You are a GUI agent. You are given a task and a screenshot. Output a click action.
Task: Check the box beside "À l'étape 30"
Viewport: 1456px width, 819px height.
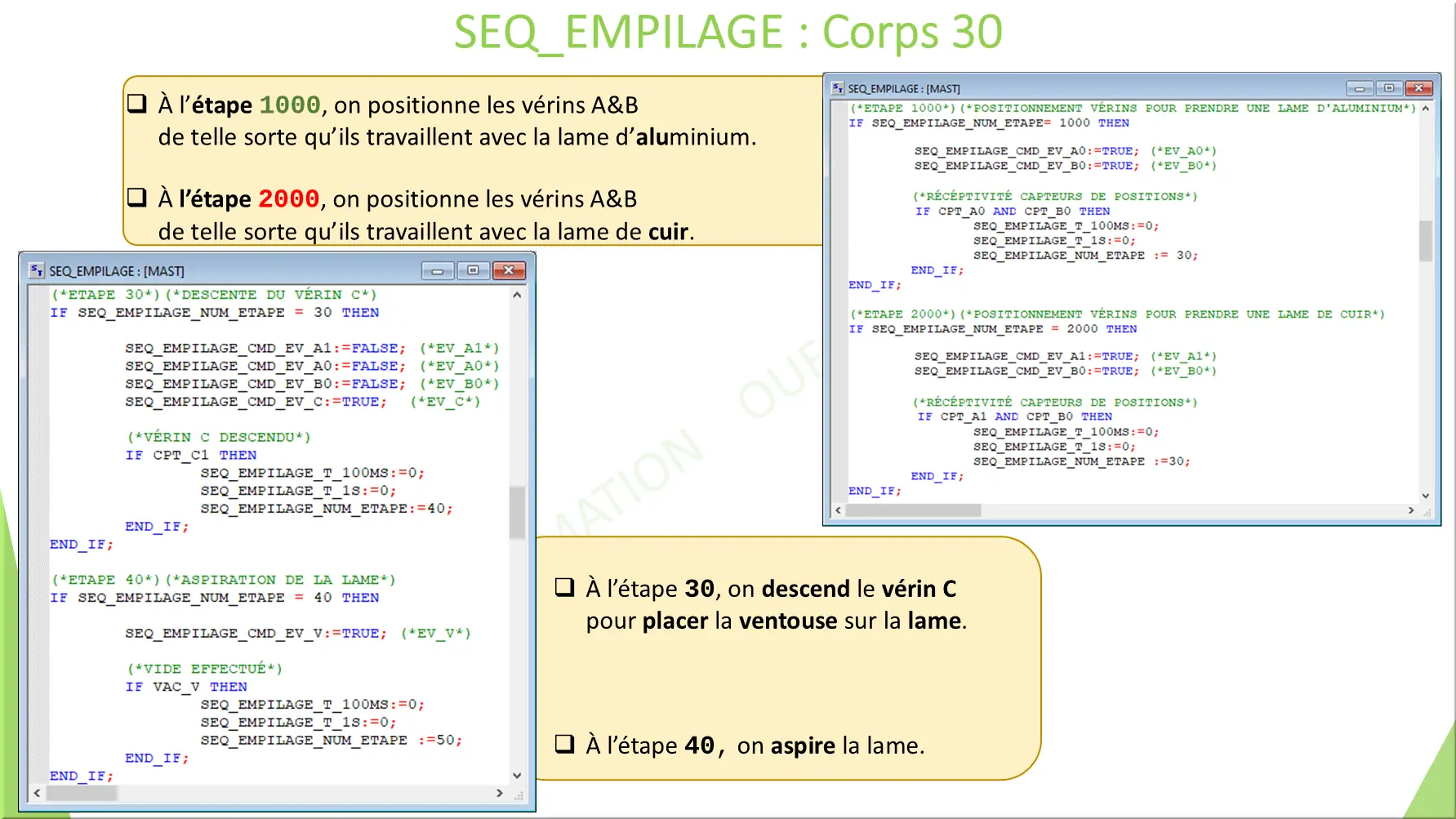(x=563, y=587)
